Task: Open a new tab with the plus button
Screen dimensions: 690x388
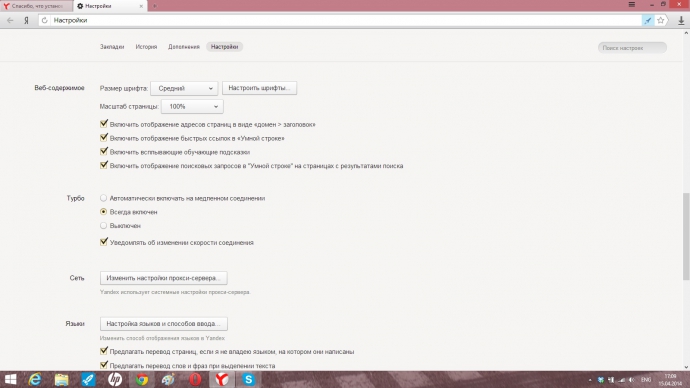Action: tap(154, 6)
